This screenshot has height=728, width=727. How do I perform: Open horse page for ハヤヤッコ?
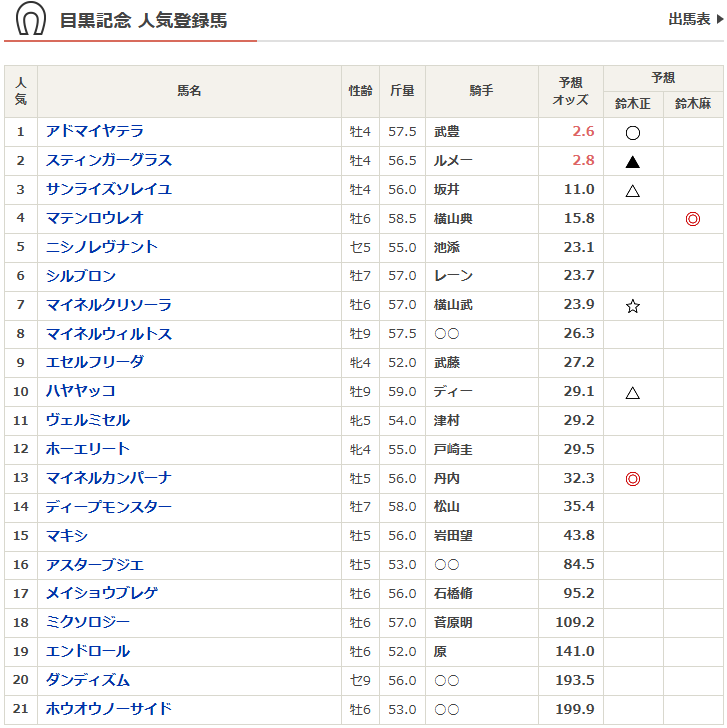click(81, 391)
